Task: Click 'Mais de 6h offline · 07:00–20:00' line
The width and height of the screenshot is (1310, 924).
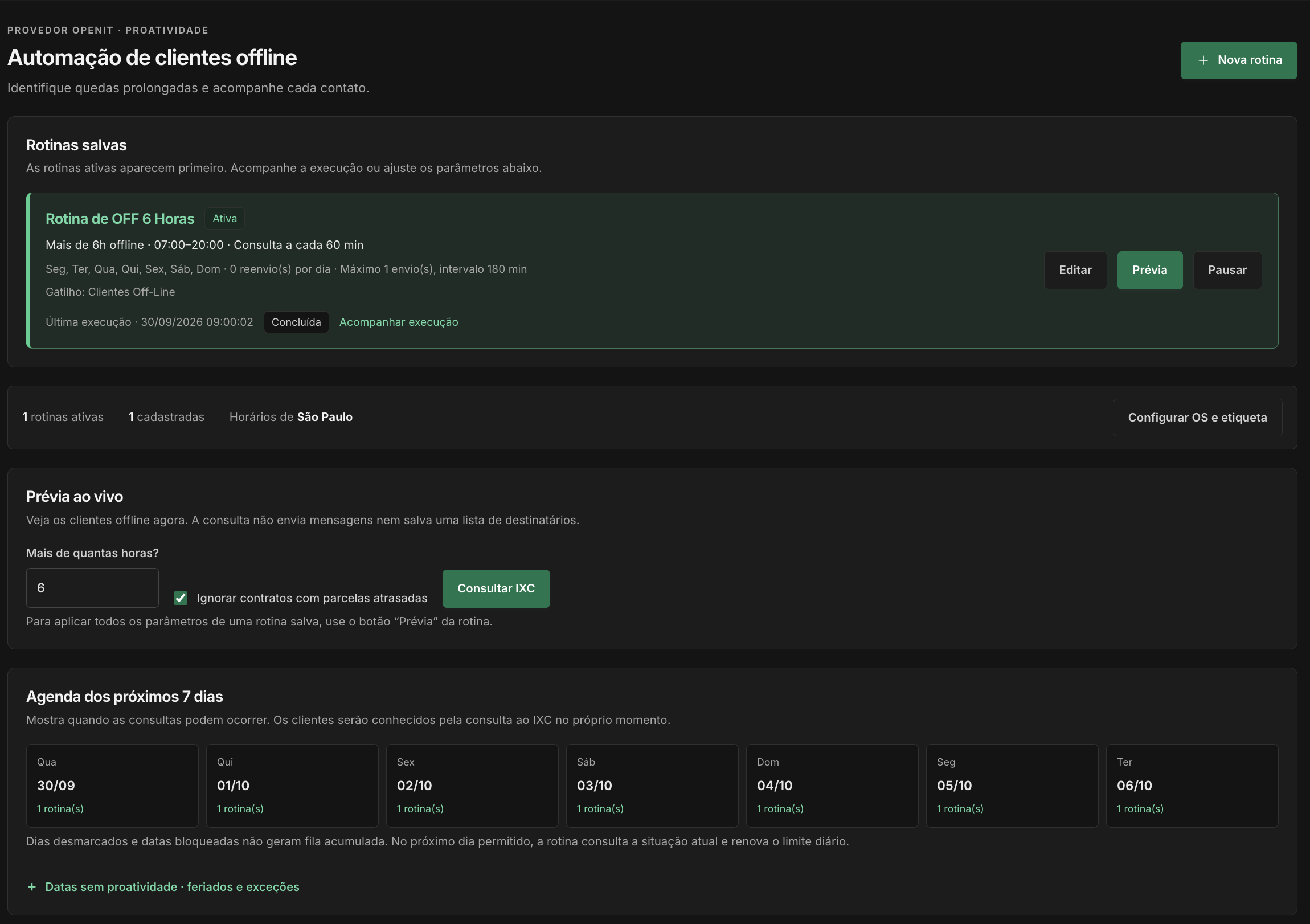Action: 204,245
